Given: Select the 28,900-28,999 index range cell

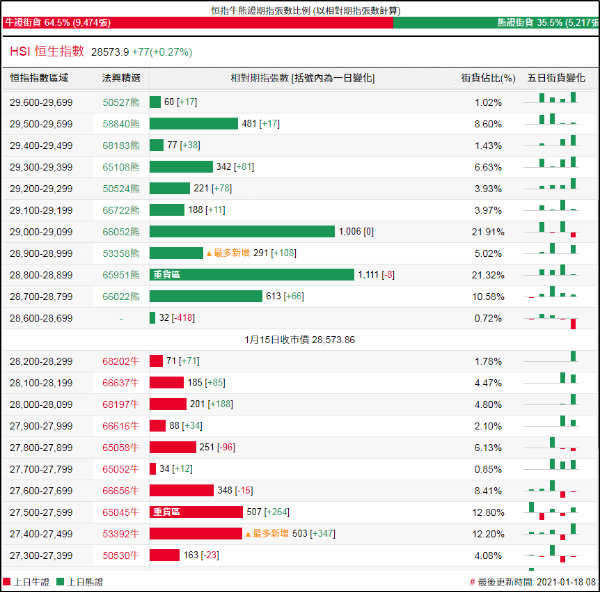Looking at the screenshot, I should click(x=41, y=253).
